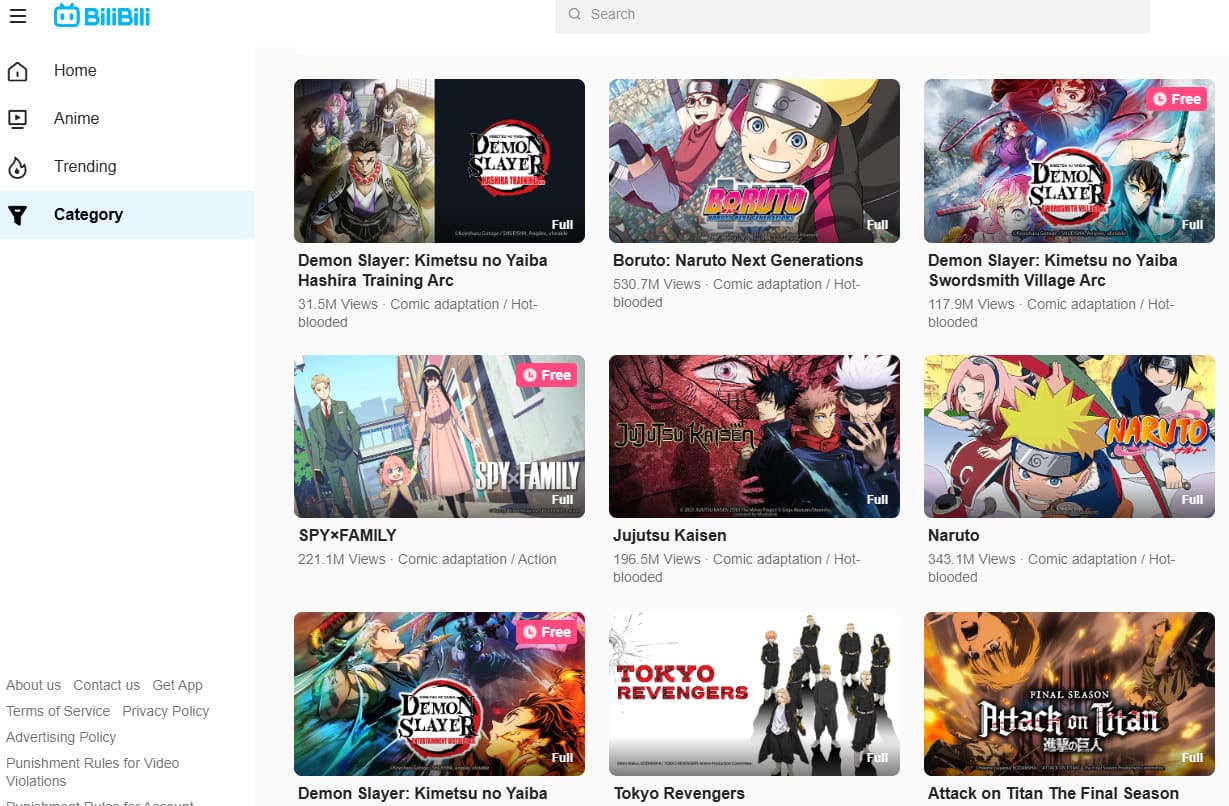The height and width of the screenshot is (806, 1229).
Task: Click the Home house icon
Action: pyautogui.click(x=17, y=71)
